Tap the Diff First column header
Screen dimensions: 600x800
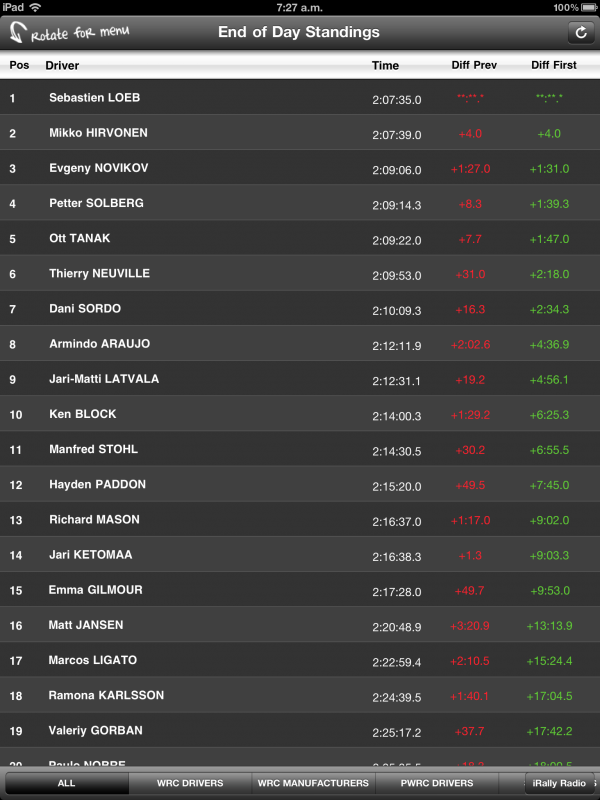(554, 66)
